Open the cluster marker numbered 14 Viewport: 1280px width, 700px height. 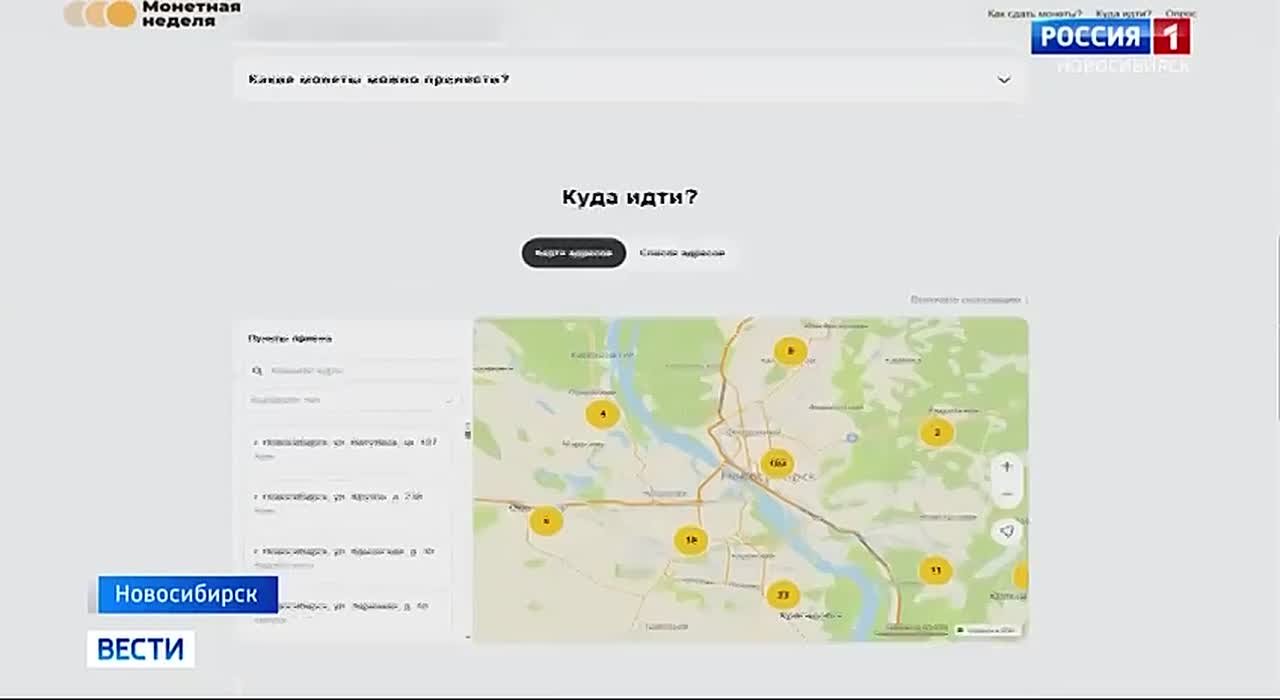(690, 538)
